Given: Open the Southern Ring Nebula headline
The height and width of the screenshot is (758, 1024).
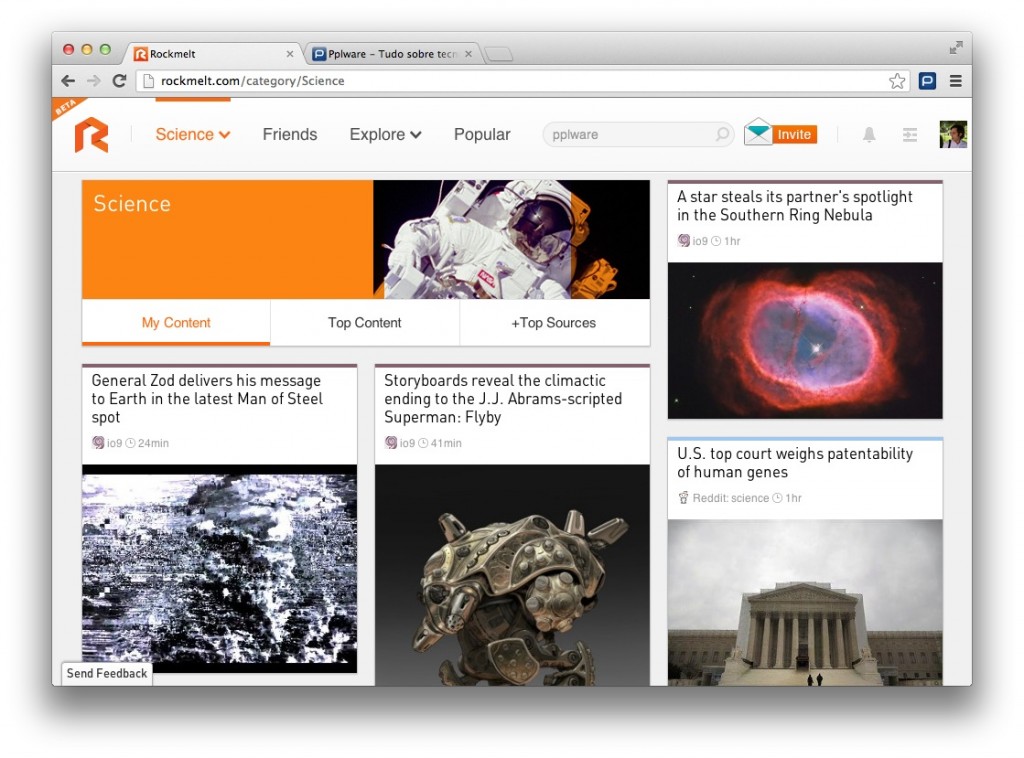Looking at the screenshot, I should (x=794, y=206).
